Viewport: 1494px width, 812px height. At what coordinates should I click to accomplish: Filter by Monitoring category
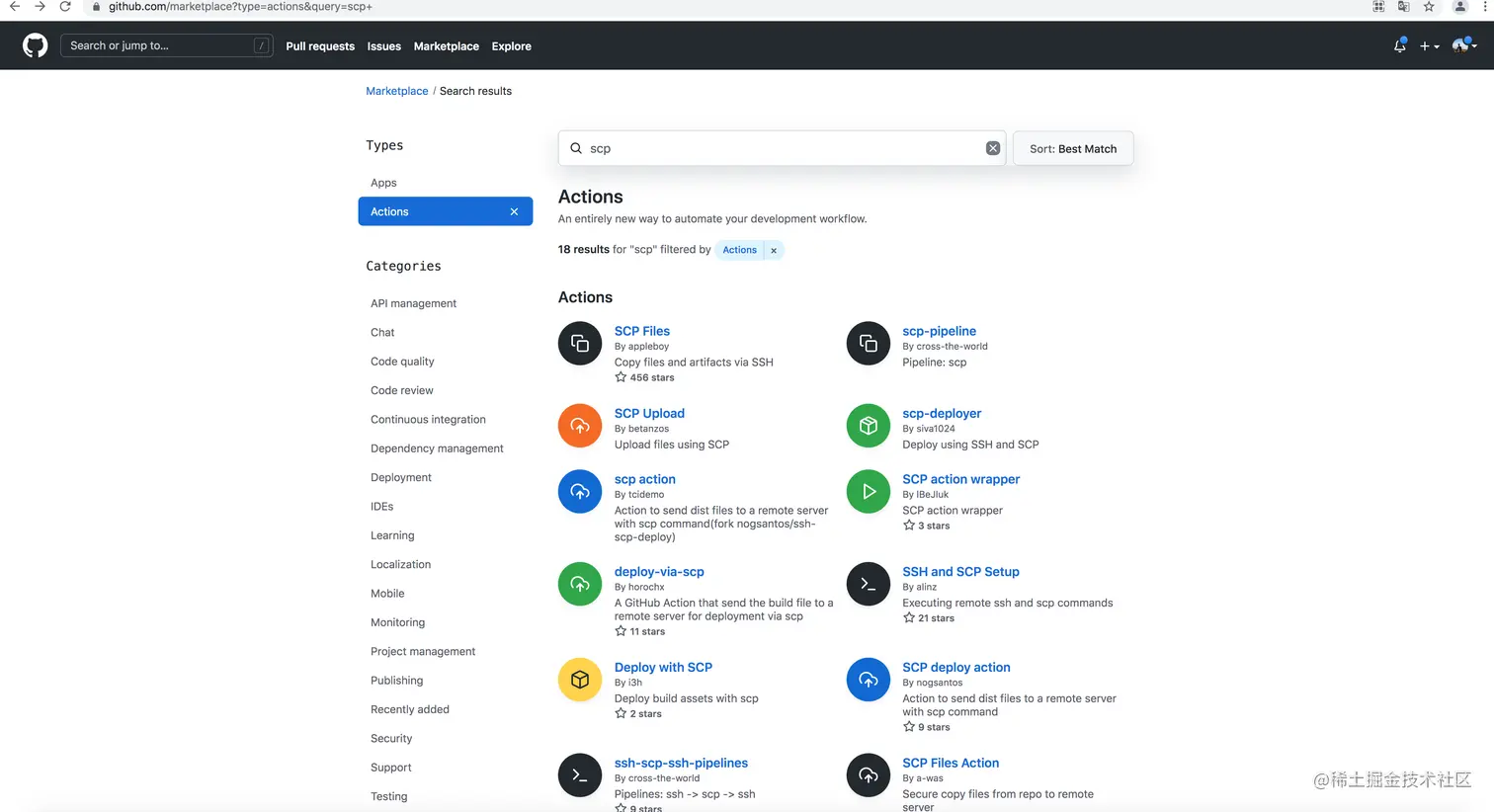coord(397,622)
